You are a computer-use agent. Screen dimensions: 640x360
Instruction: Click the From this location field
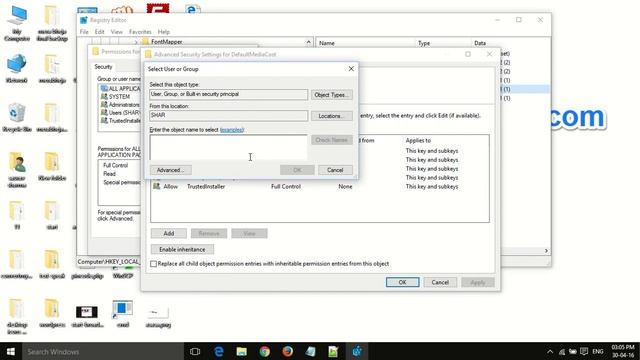coord(228,116)
